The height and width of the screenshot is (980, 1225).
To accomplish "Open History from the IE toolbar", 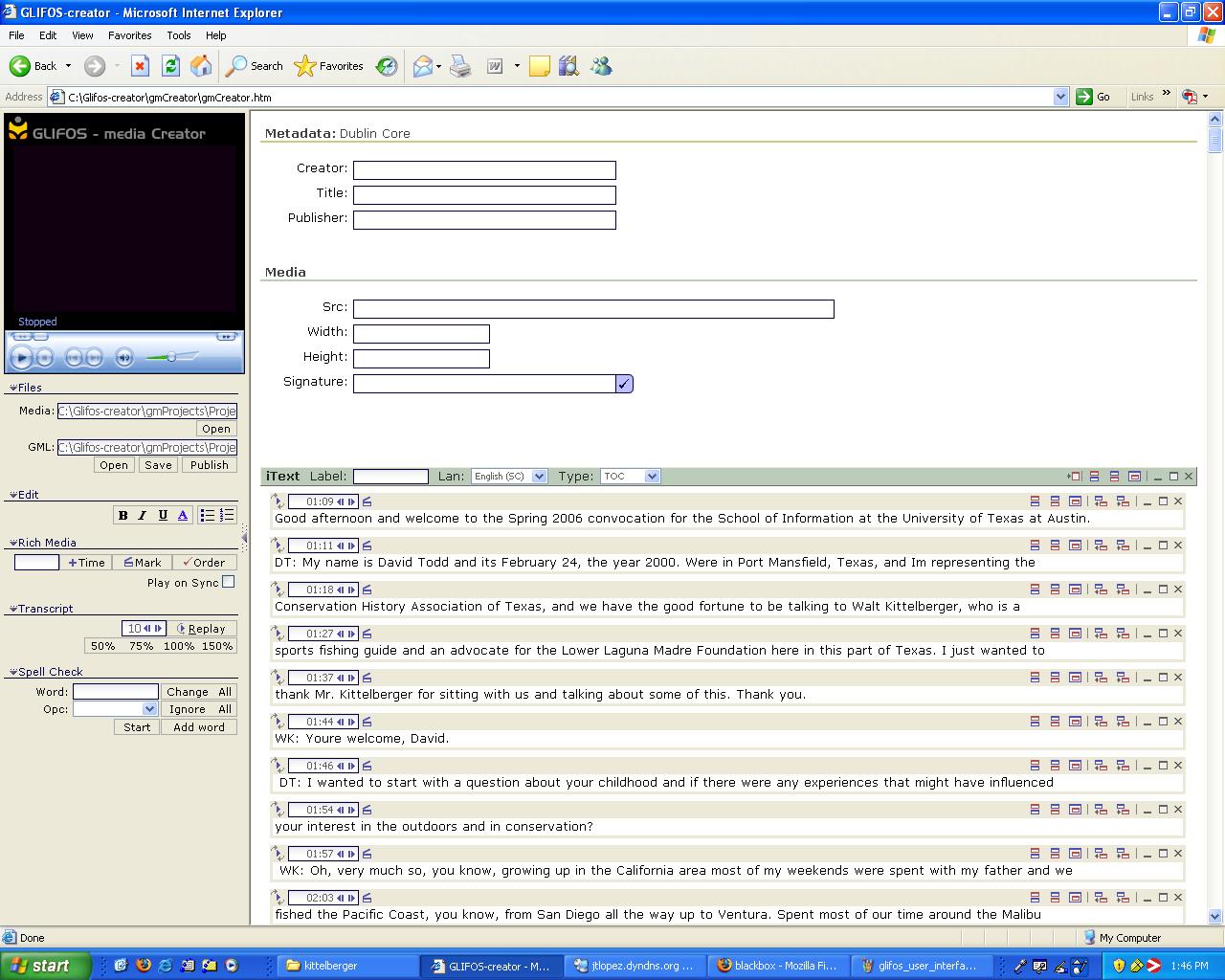I will point(387,66).
